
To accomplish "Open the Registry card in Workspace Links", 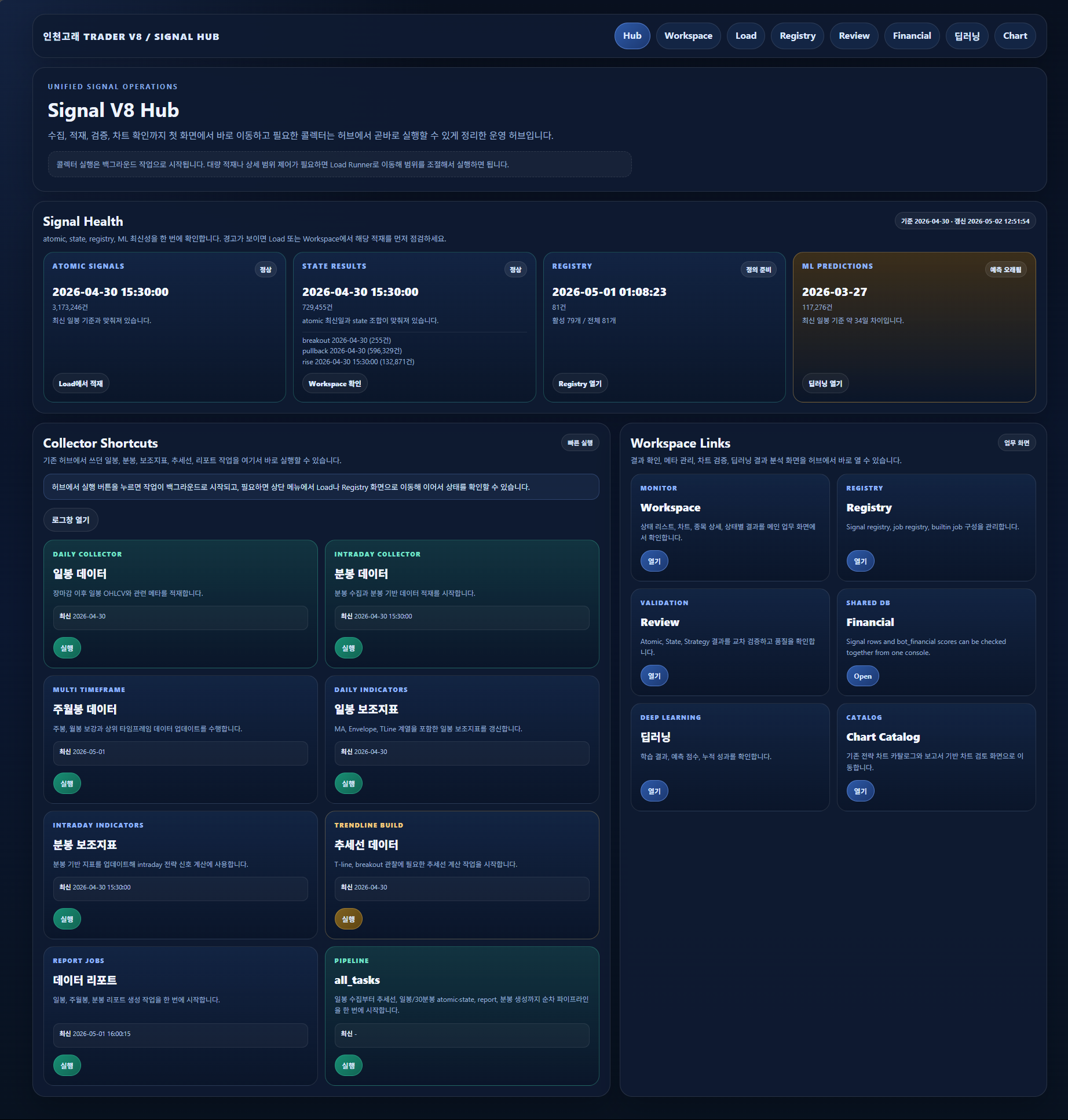I will [x=861, y=561].
